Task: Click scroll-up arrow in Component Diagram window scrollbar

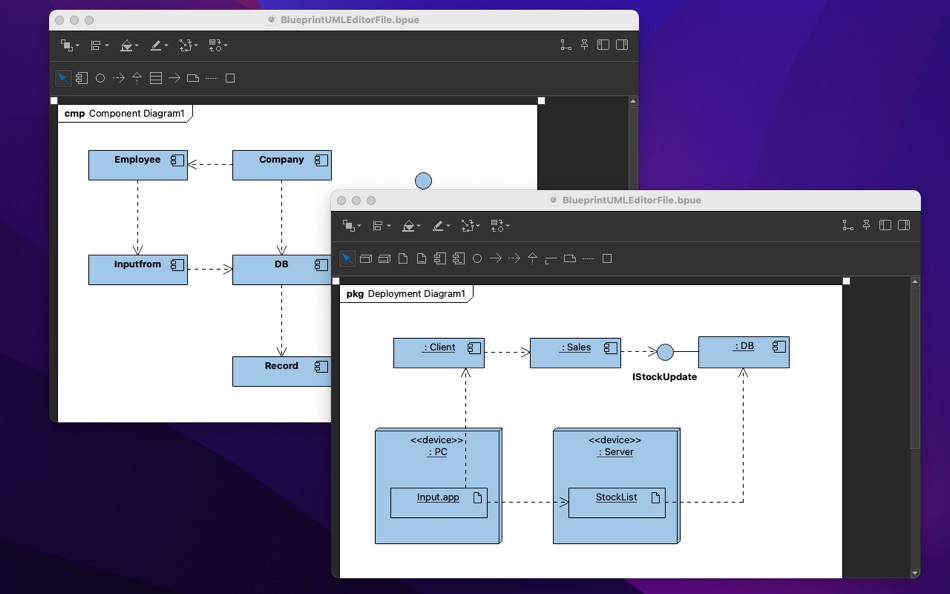Action: (633, 101)
